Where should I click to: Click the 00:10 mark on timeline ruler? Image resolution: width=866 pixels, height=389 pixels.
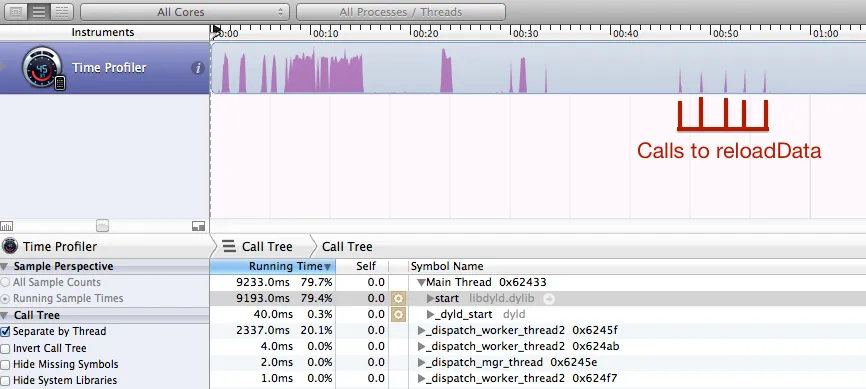(x=326, y=34)
